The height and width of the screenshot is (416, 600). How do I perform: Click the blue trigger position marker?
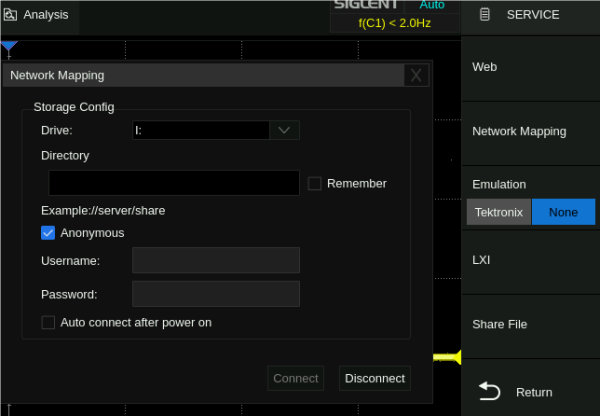(9, 47)
